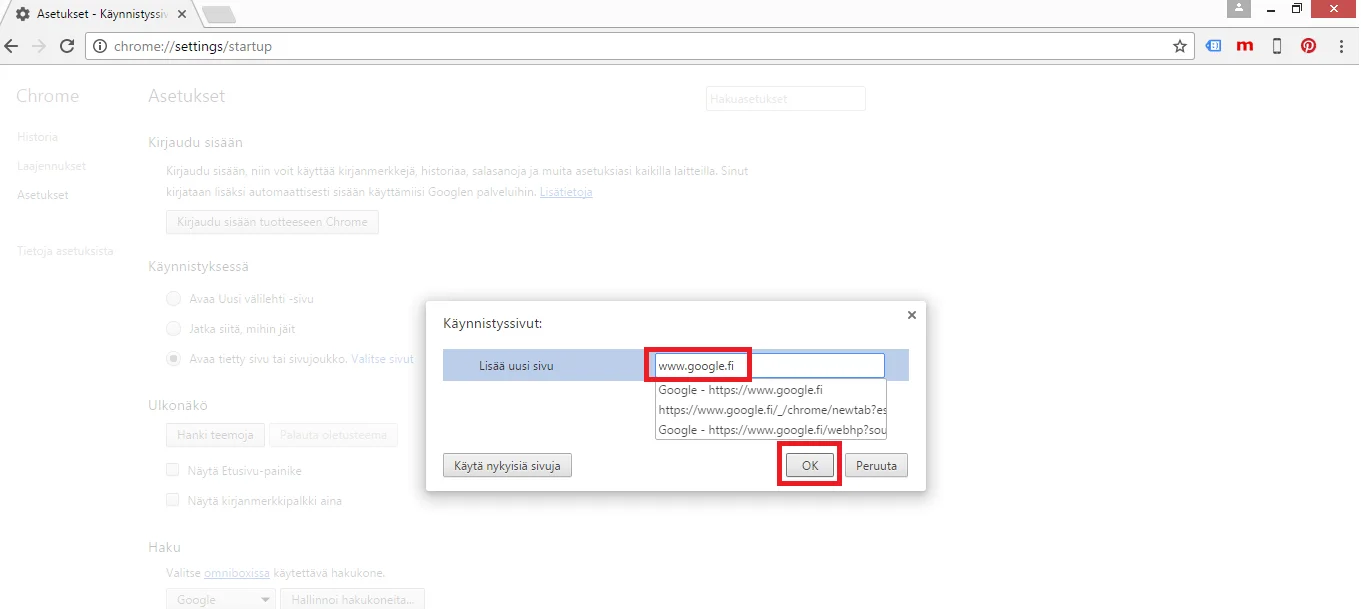The width and height of the screenshot is (1361, 609).
Task: Go back with browser back arrow
Action: coord(12,46)
